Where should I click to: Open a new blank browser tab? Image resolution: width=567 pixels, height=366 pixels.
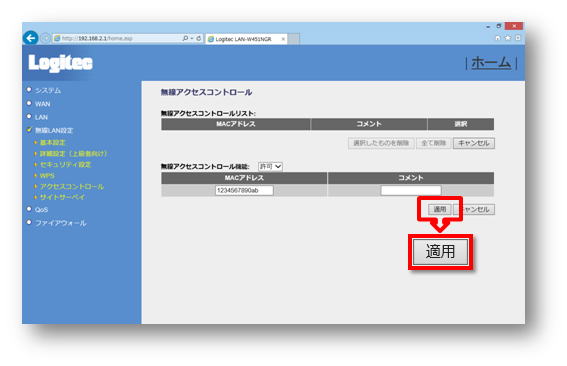point(294,39)
